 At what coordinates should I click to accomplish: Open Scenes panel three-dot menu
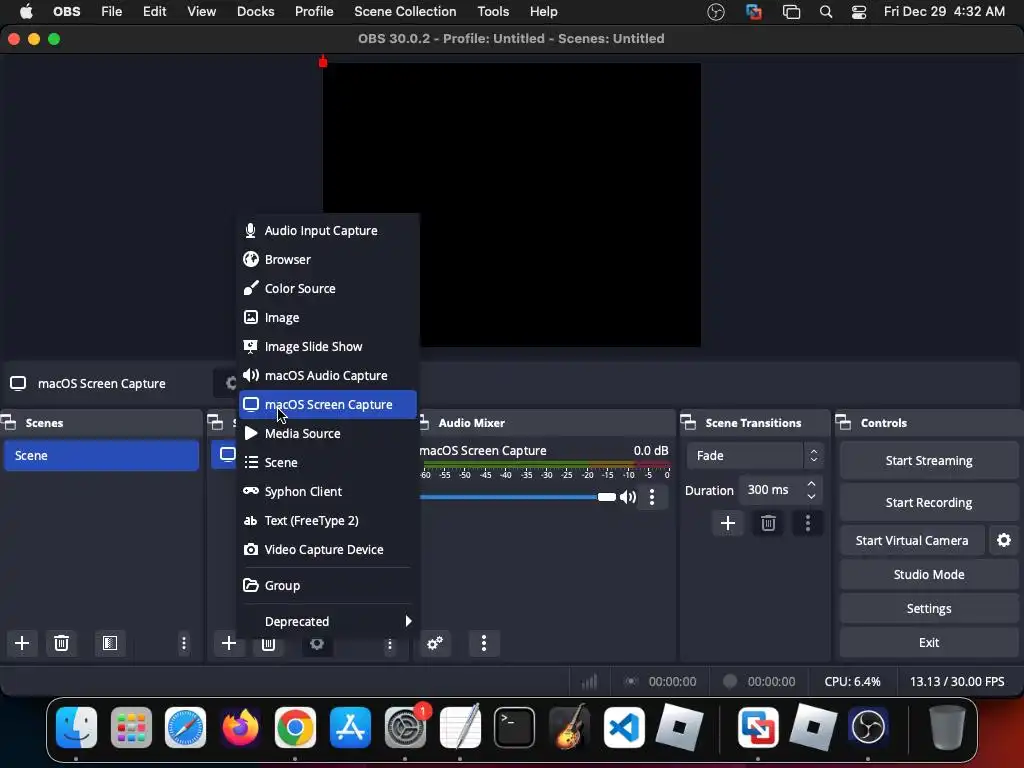coord(184,643)
